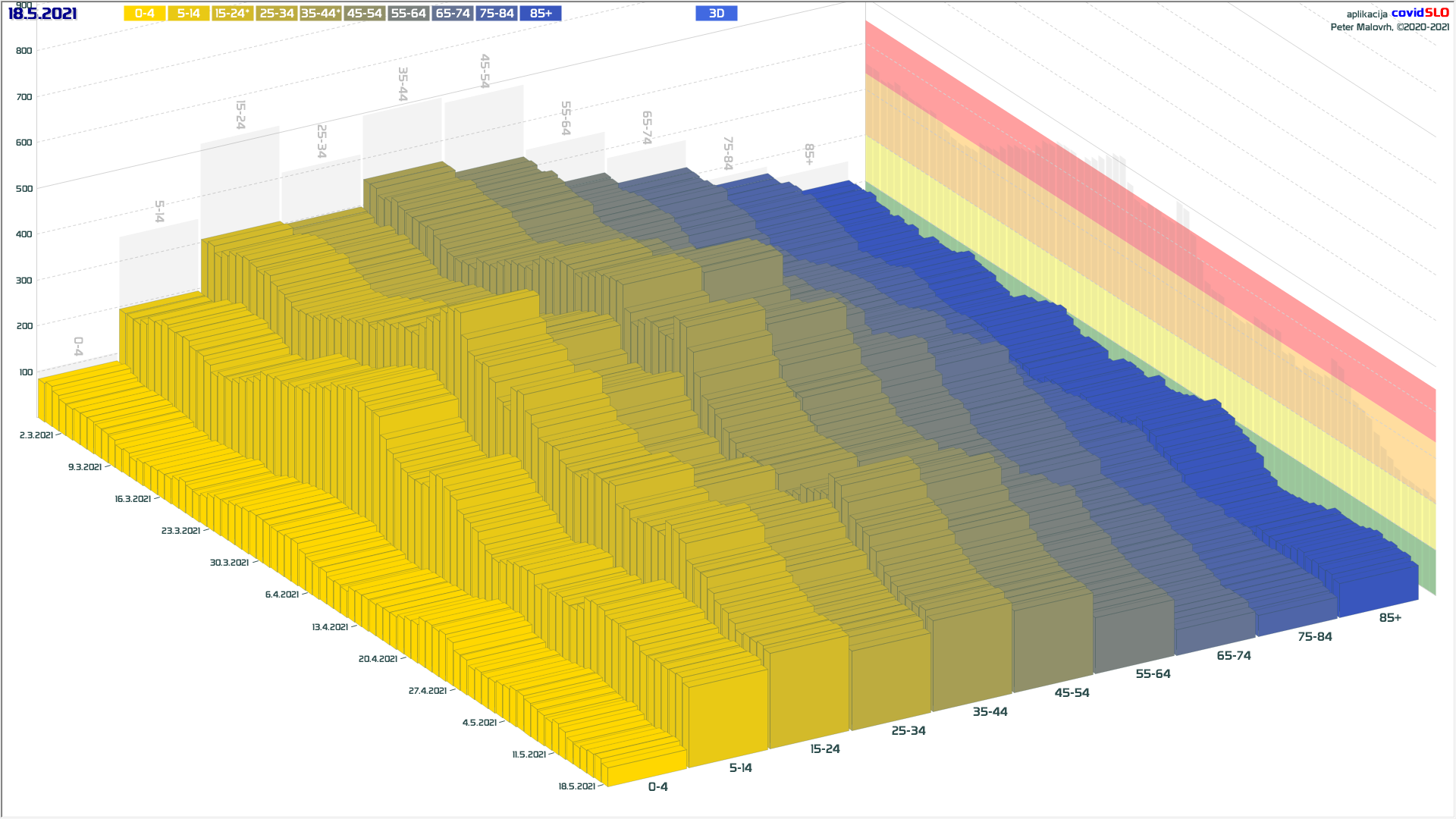Toggle the 5-14 age group button

[188, 14]
